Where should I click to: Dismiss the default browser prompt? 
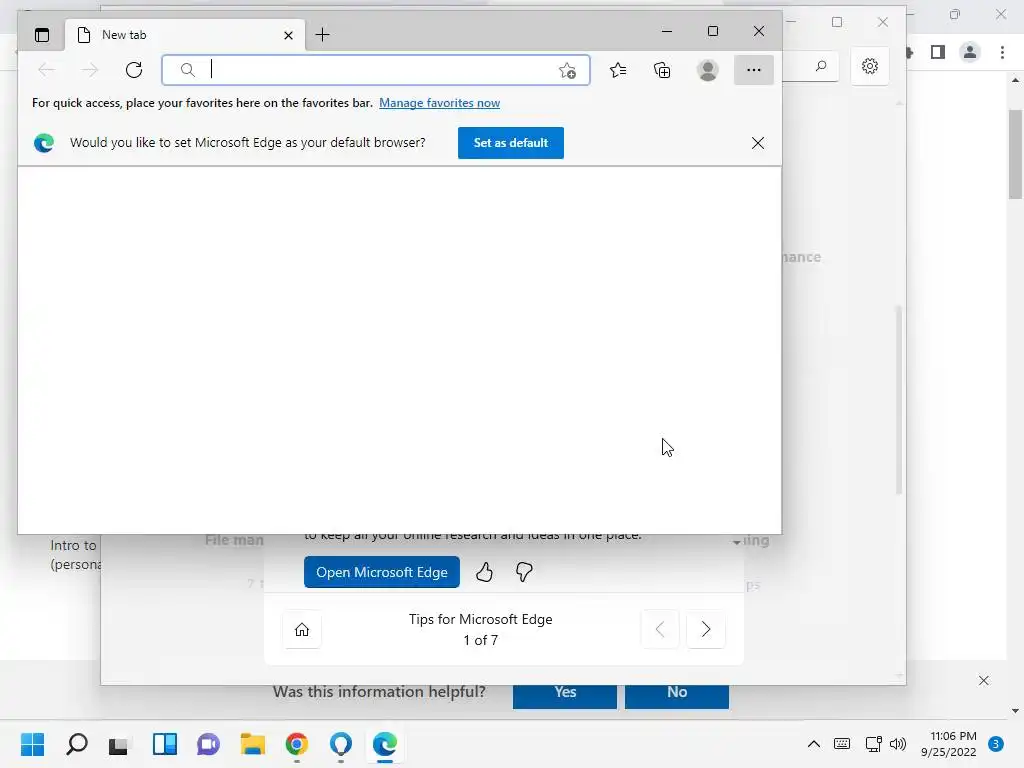click(x=758, y=143)
